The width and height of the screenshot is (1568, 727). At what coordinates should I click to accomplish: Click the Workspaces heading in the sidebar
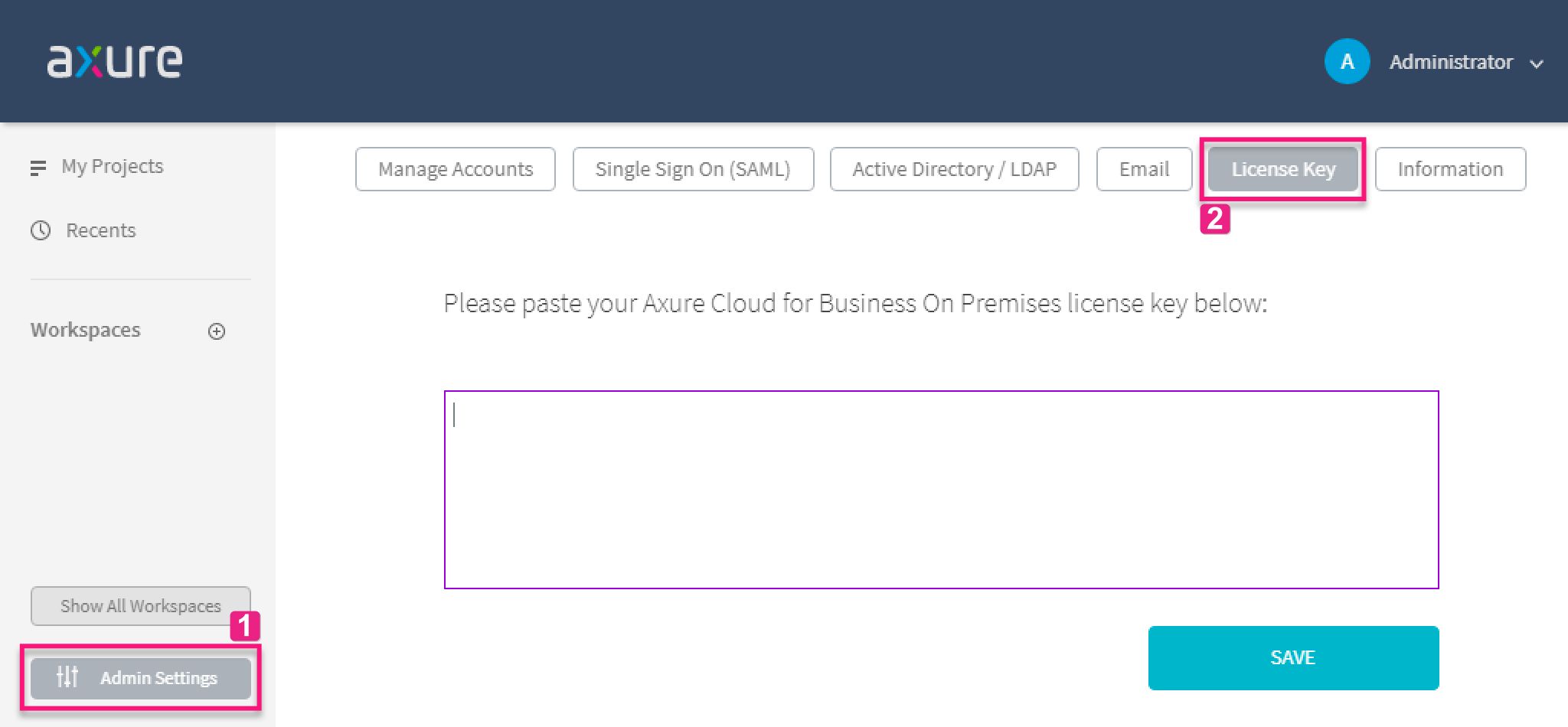tap(86, 330)
